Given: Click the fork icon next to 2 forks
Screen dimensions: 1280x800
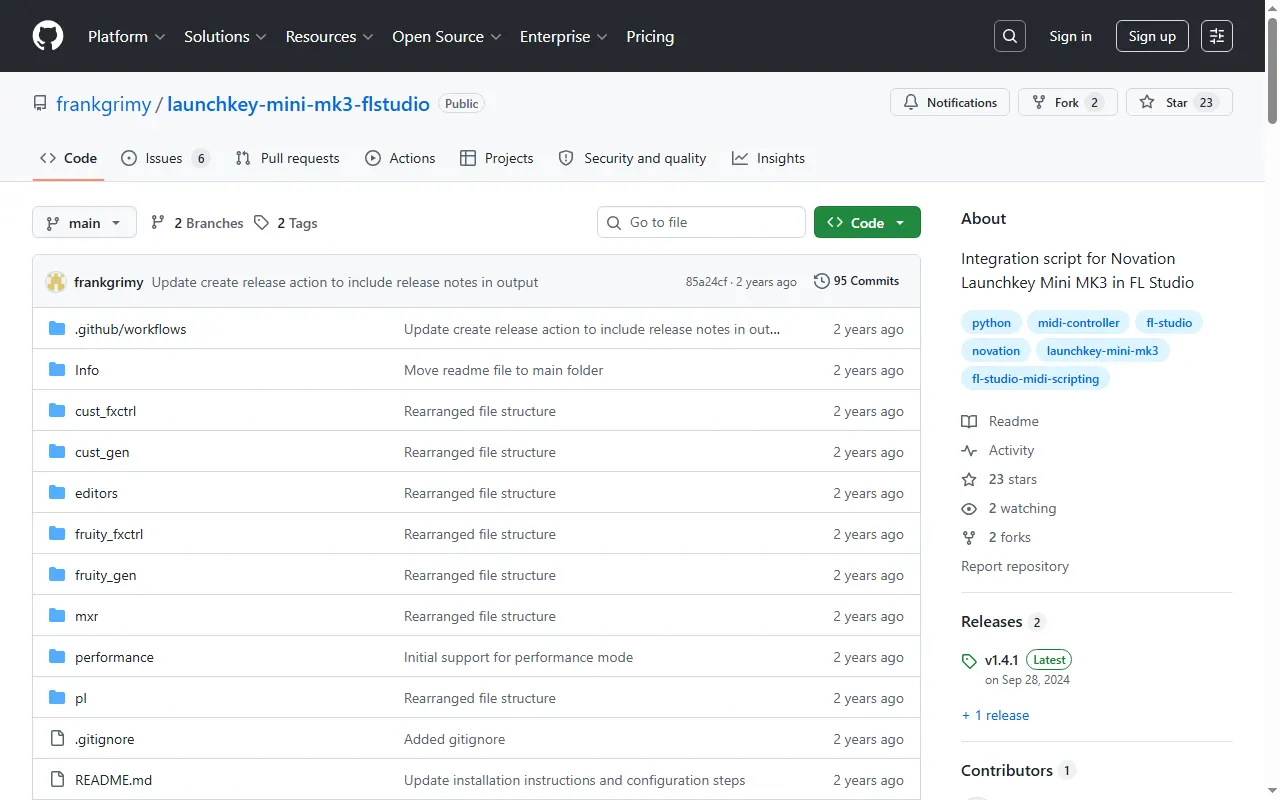Looking at the screenshot, I should pos(969,537).
